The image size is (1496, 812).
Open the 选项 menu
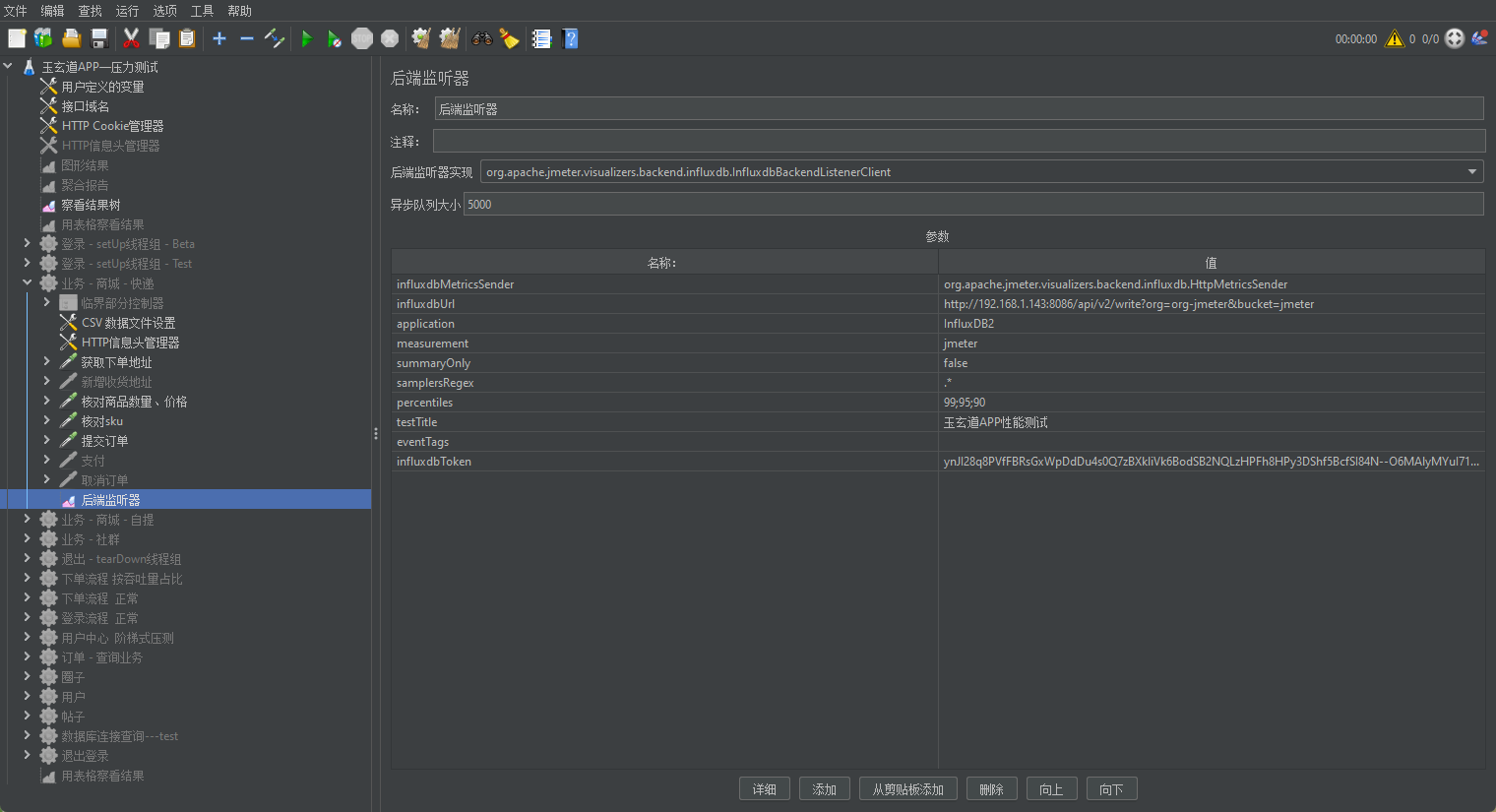click(164, 11)
